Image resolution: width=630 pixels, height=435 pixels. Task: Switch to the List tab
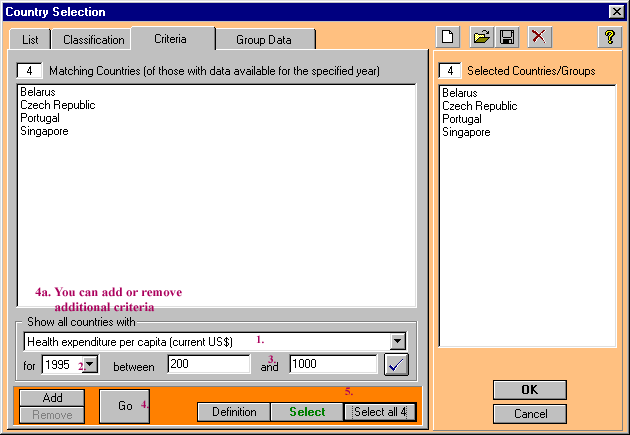[x=30, y=40]
